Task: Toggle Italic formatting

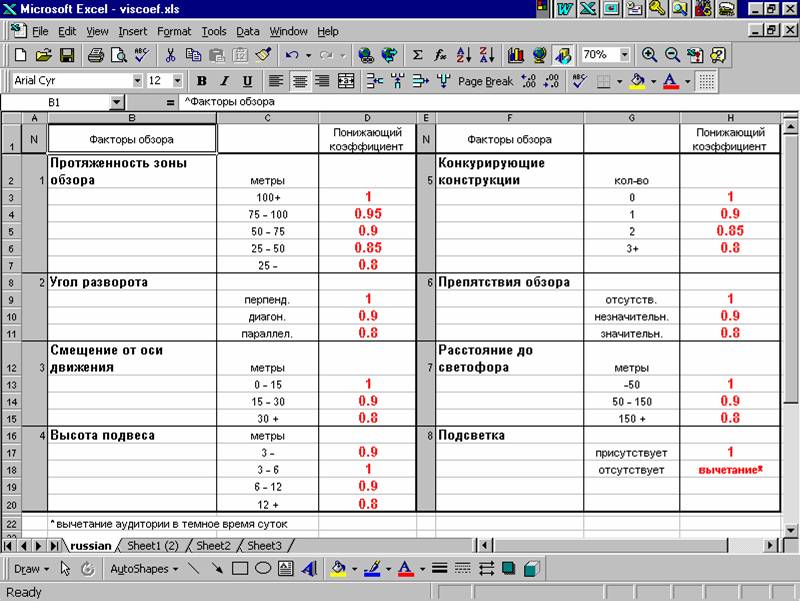Action: click(224, 81)
